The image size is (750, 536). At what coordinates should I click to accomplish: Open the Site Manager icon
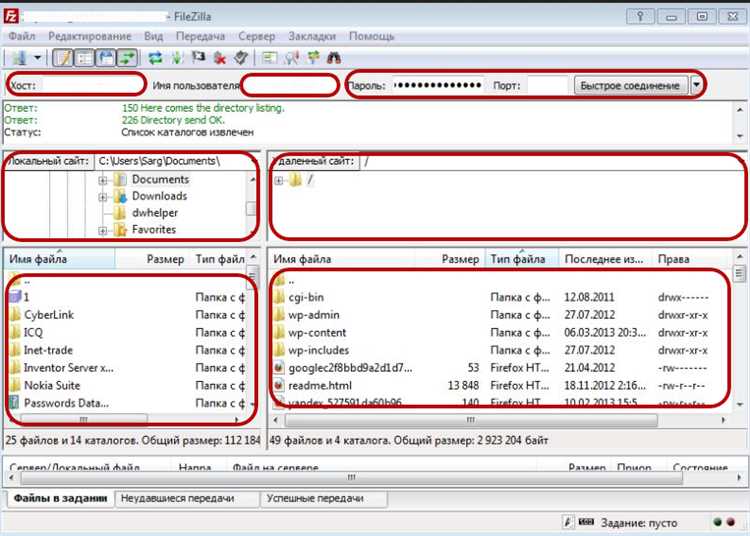tap(18, 58)
